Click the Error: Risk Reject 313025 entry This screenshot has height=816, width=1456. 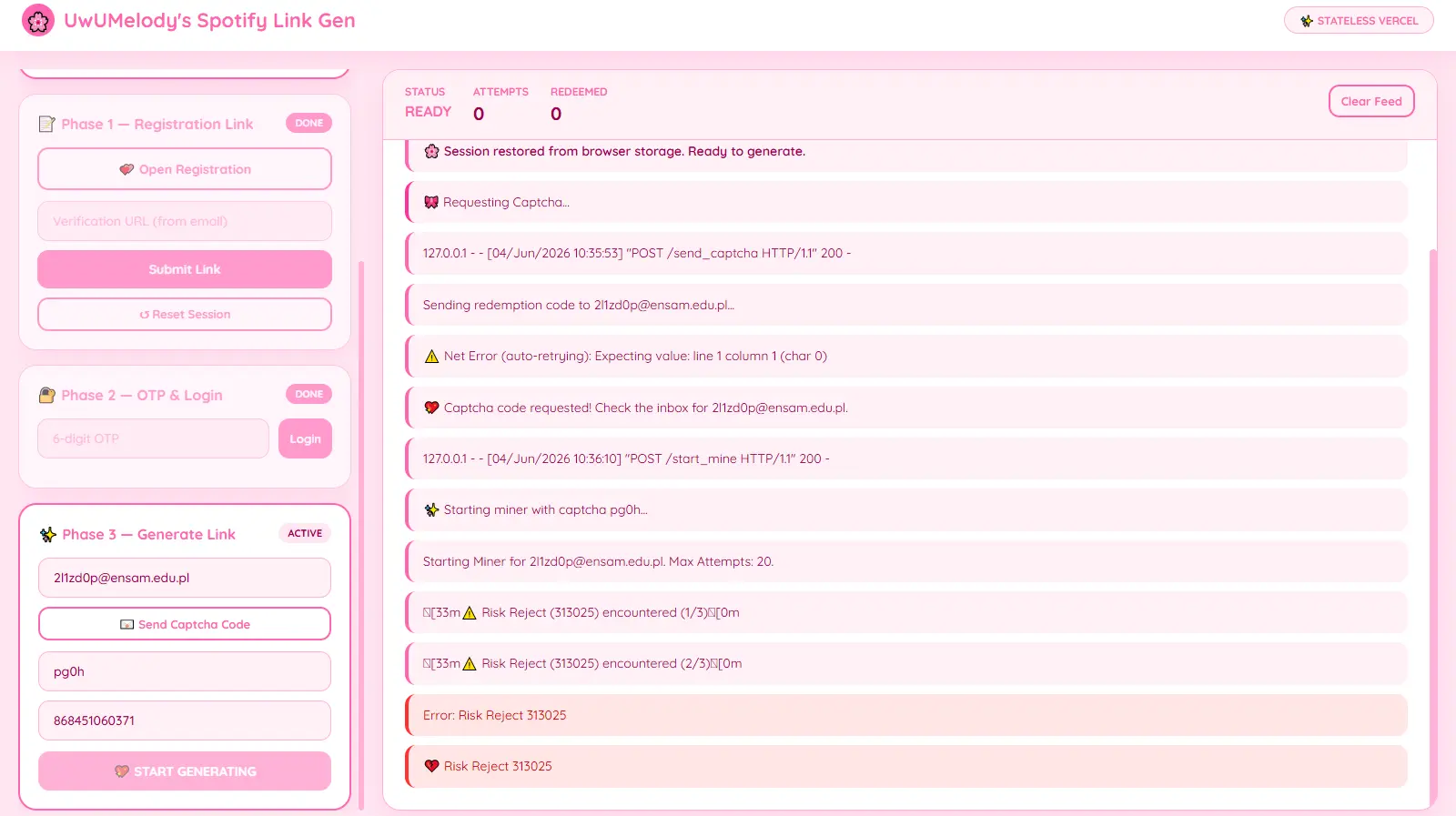[906, 715]
